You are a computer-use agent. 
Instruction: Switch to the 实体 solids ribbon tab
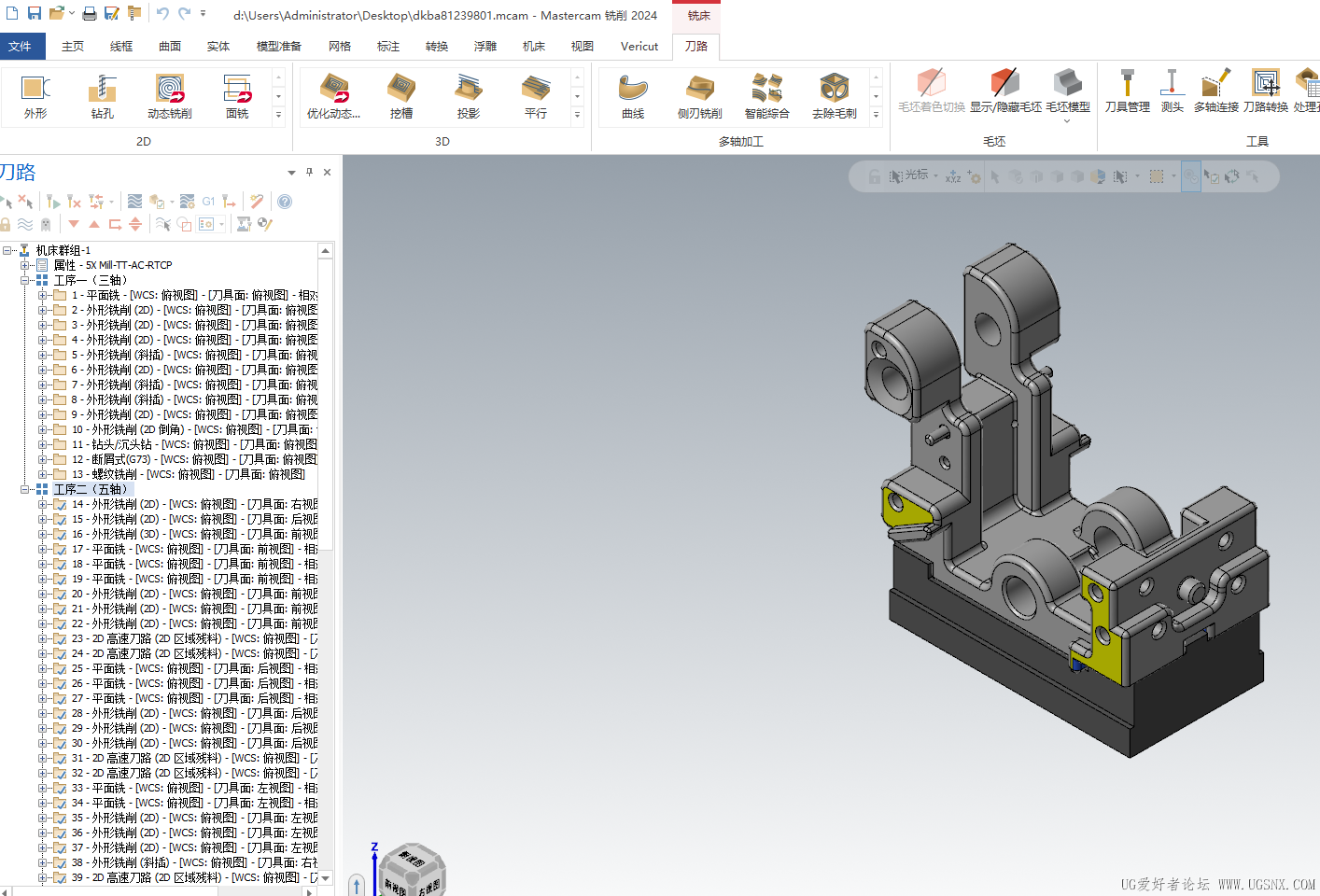tap(218, 46)
